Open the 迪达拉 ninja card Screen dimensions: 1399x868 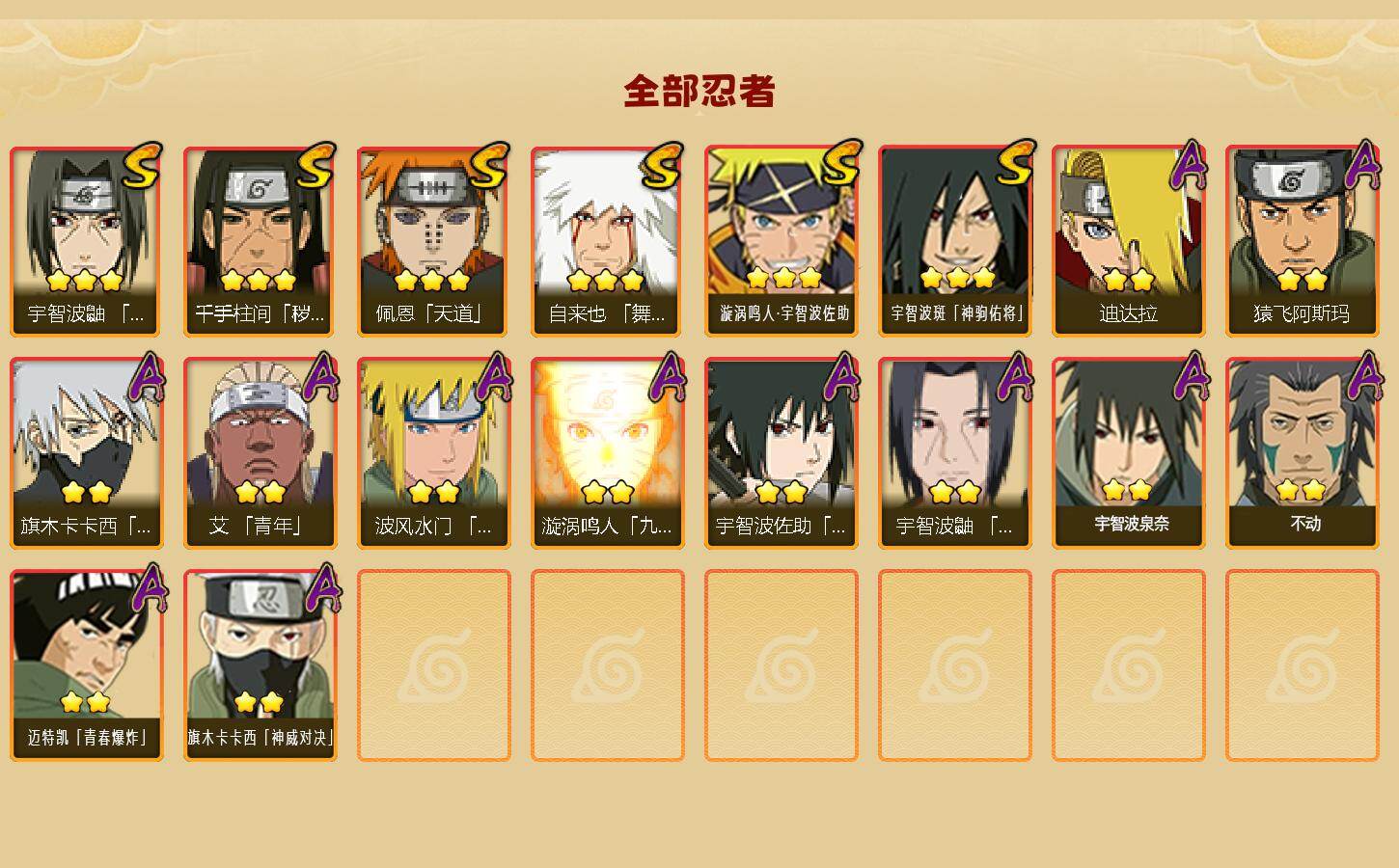click(1128, 241)
